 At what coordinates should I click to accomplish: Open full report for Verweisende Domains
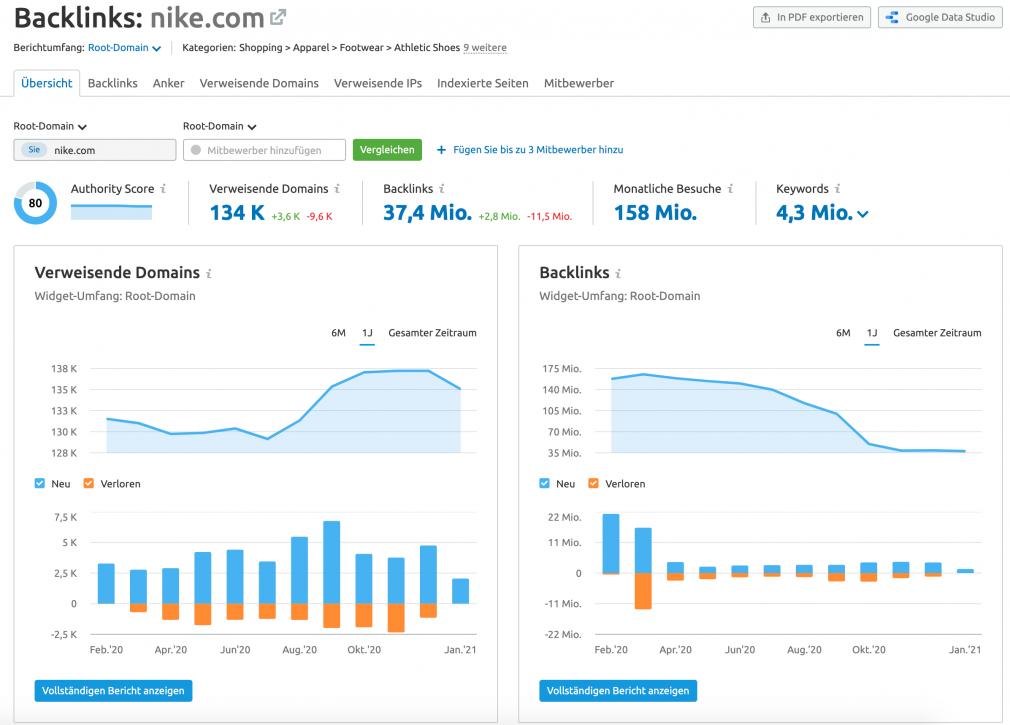pos(113,691)
